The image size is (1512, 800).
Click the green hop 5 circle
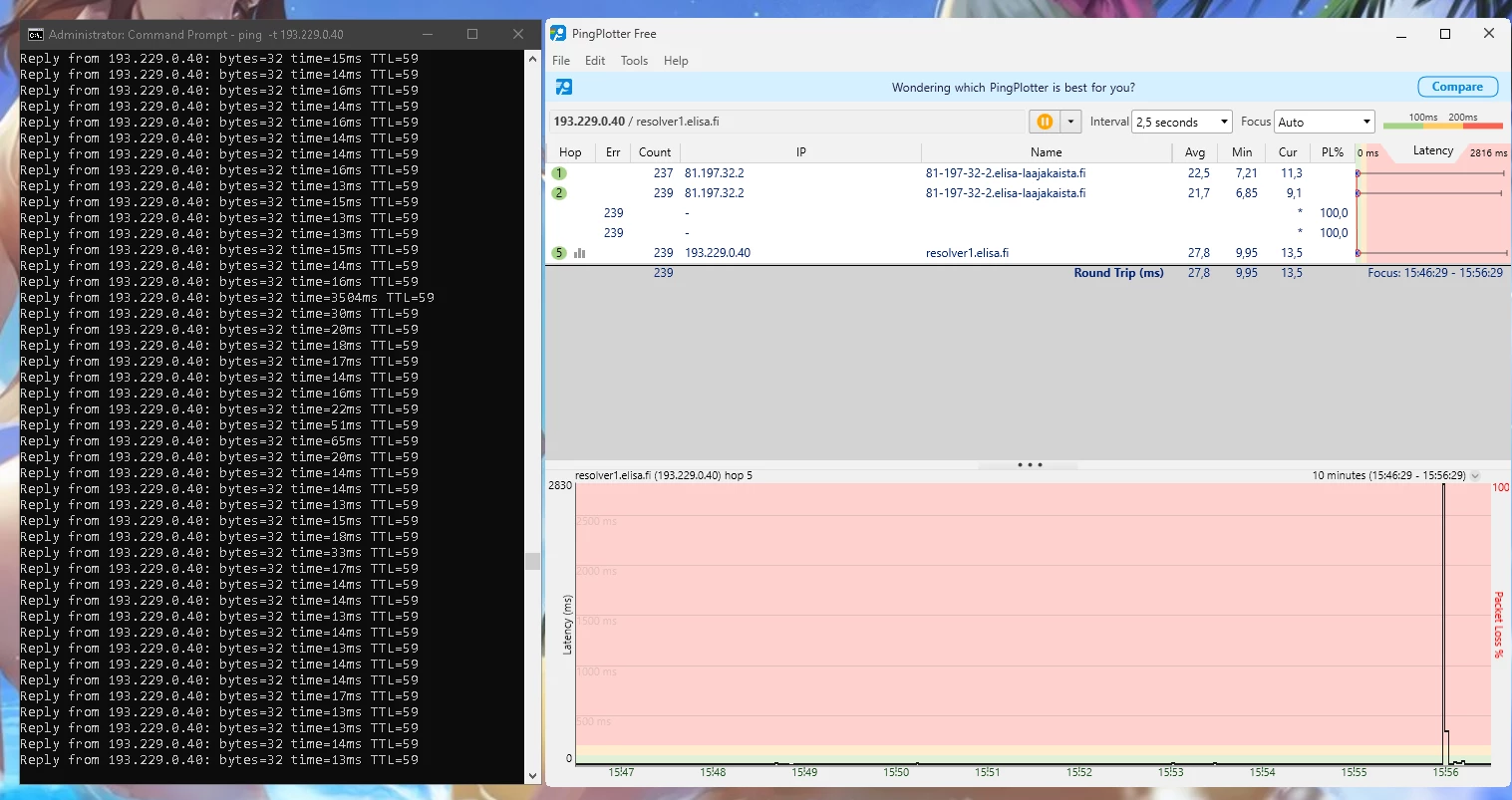click(x=559, y=253)
